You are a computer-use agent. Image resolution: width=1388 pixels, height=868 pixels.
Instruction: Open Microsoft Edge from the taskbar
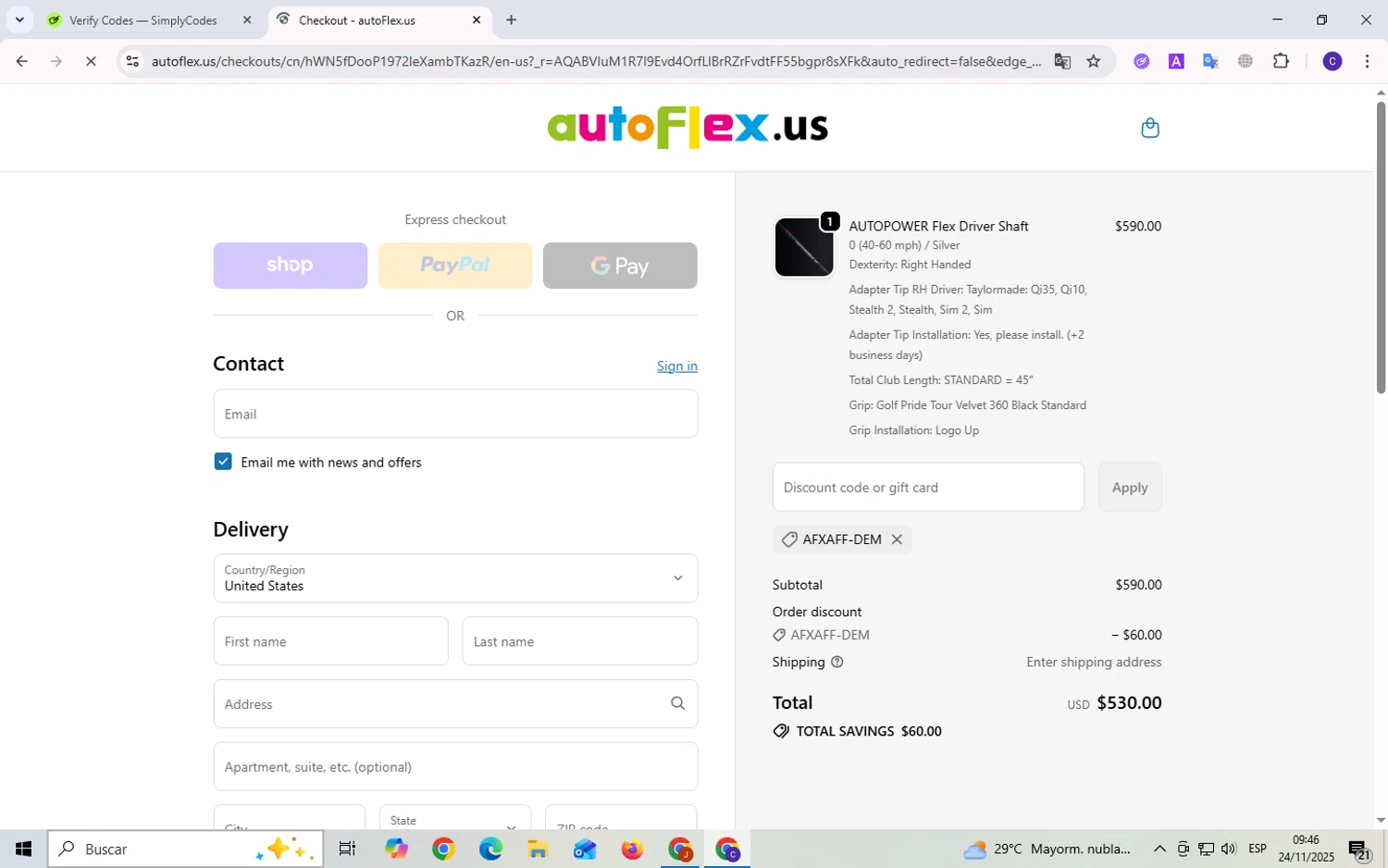tap(490, 849)
